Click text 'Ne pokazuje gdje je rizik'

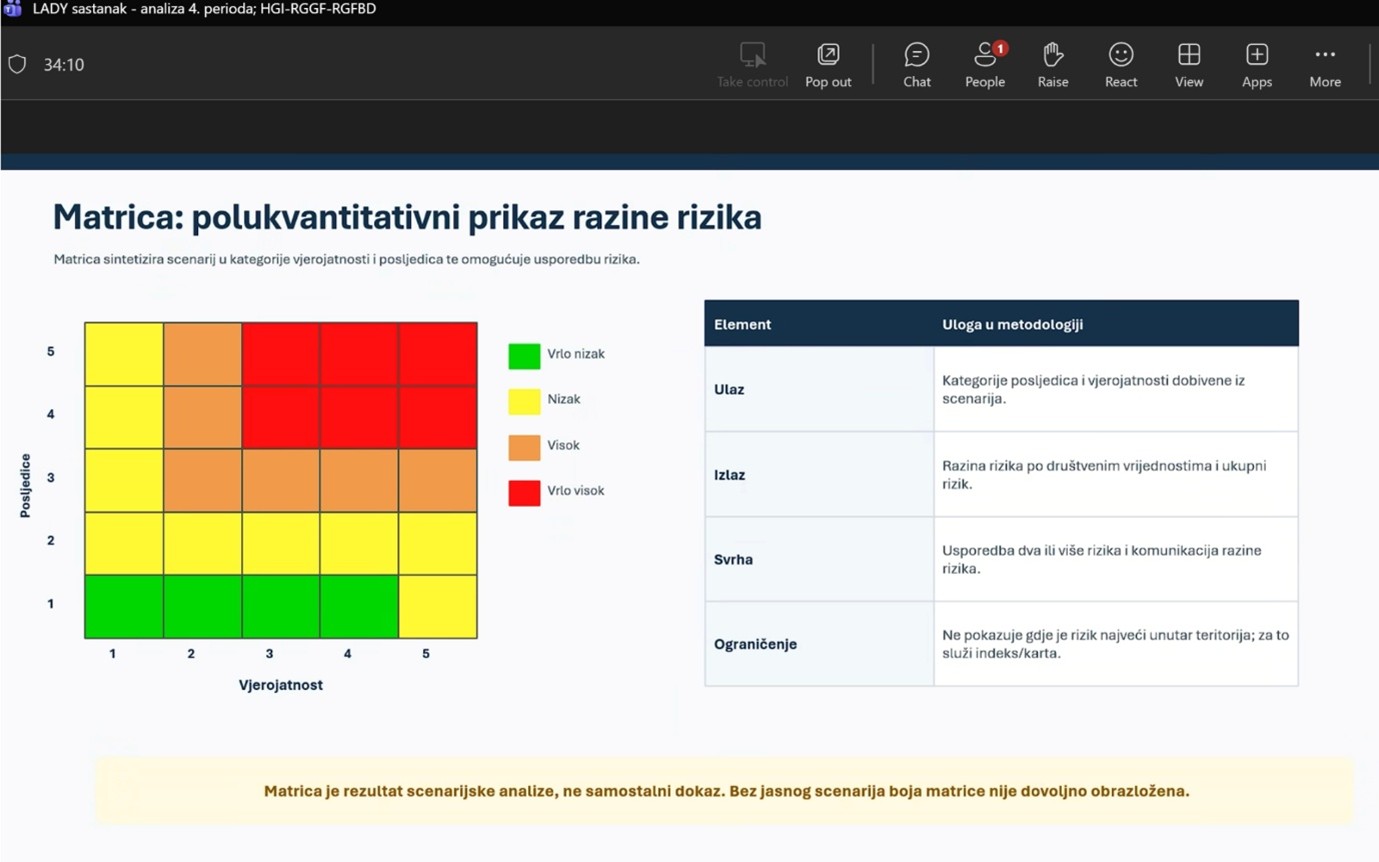[x=1017, y=636]
